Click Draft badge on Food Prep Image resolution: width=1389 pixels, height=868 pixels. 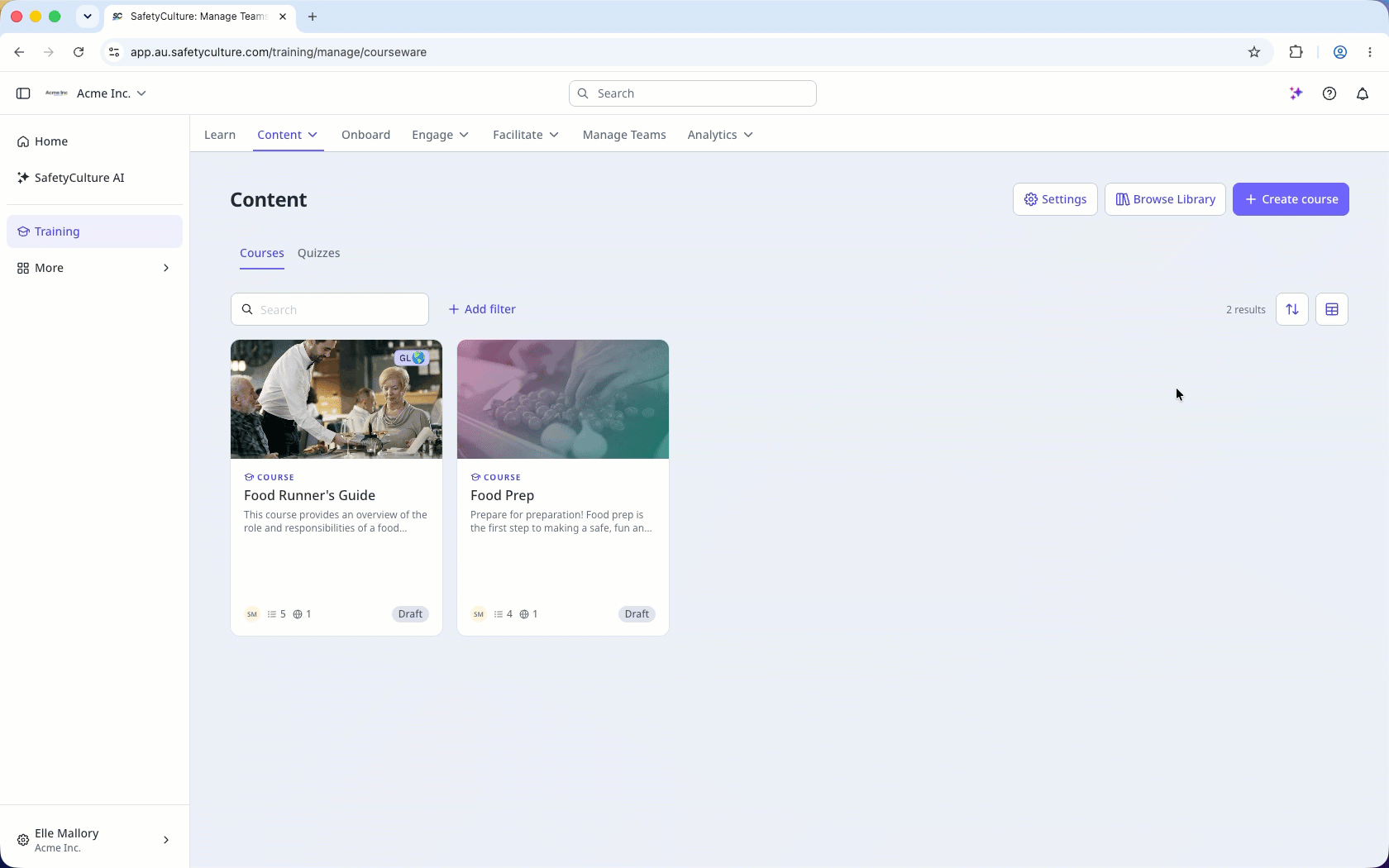(x=637, y=614)
